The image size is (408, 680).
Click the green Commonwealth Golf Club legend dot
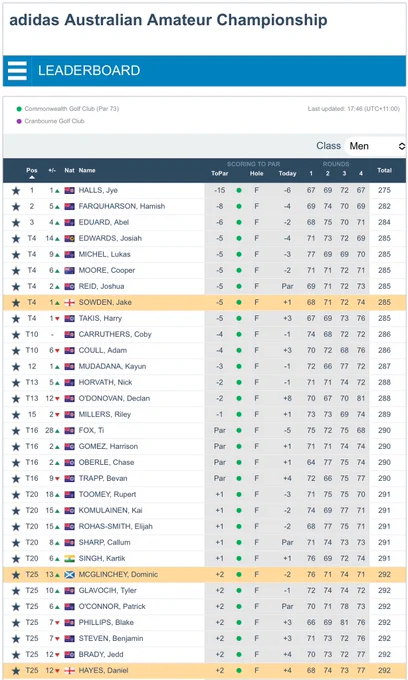[x=19, y=109]
